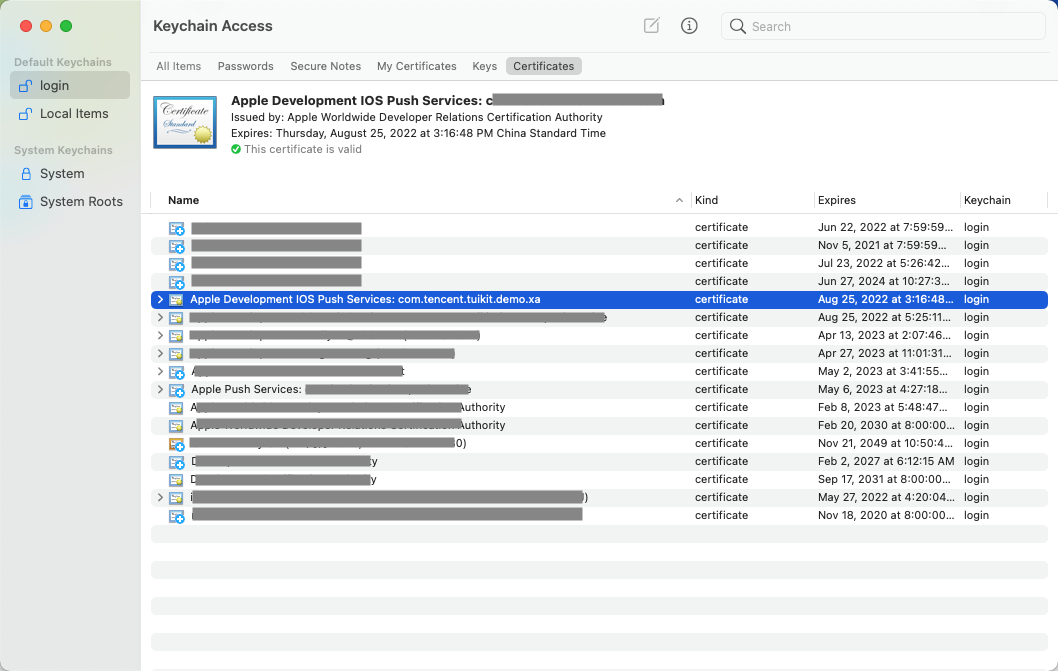The width and height of the screenshot is (1058, 671).
Task: Sort the list by the Name column
Action: point(420,200)
